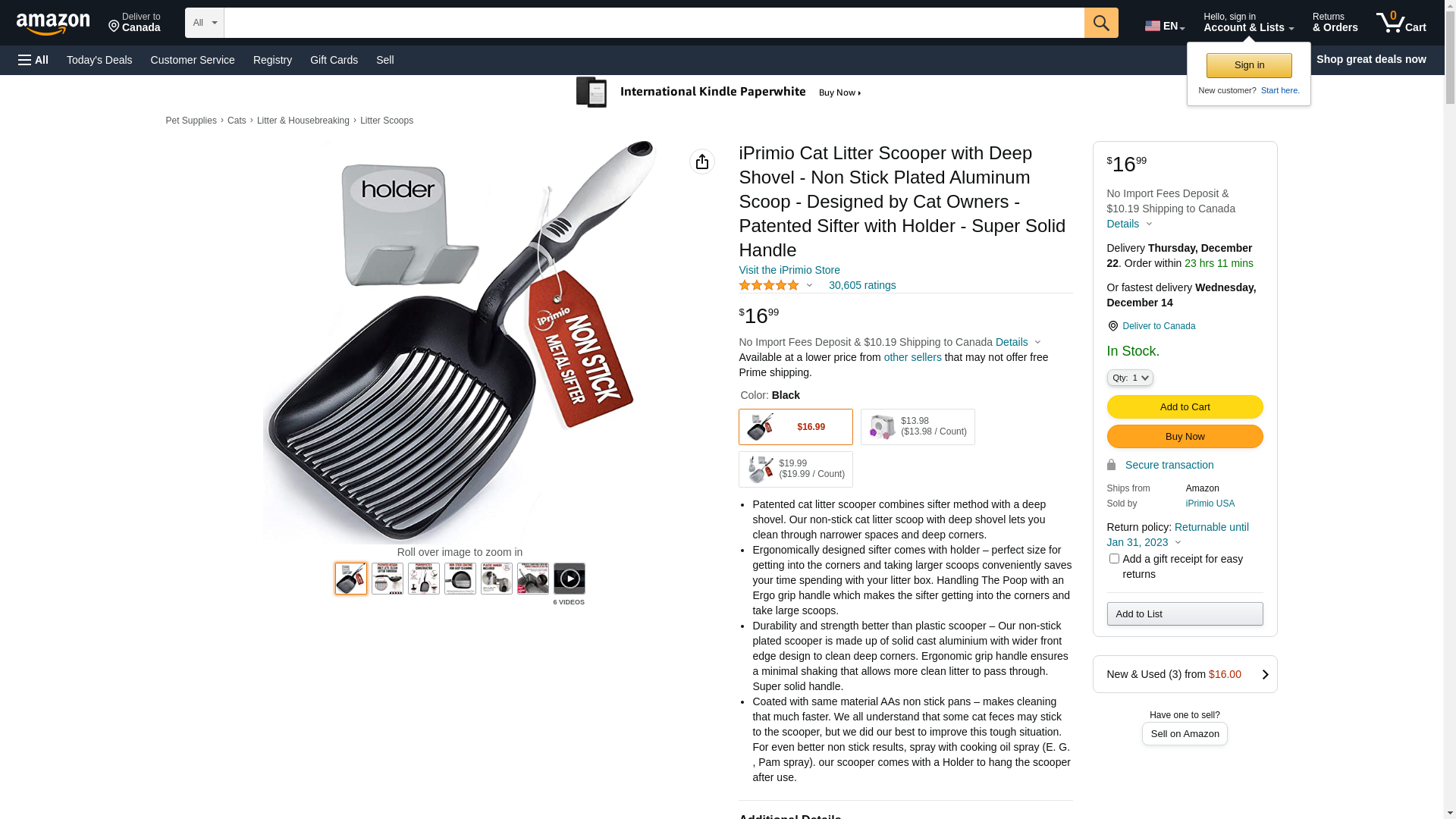Click the main search input field
The image size is (1456, 819).
(x=654, y=23)
